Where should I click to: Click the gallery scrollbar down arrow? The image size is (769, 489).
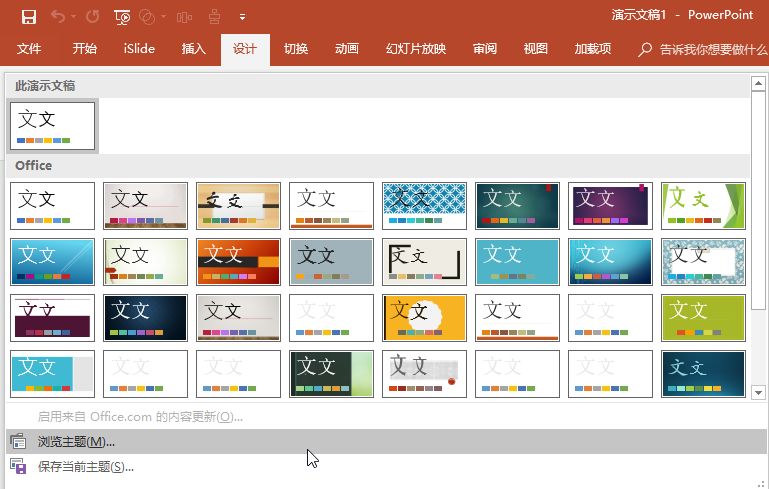(x=758, y=392)
